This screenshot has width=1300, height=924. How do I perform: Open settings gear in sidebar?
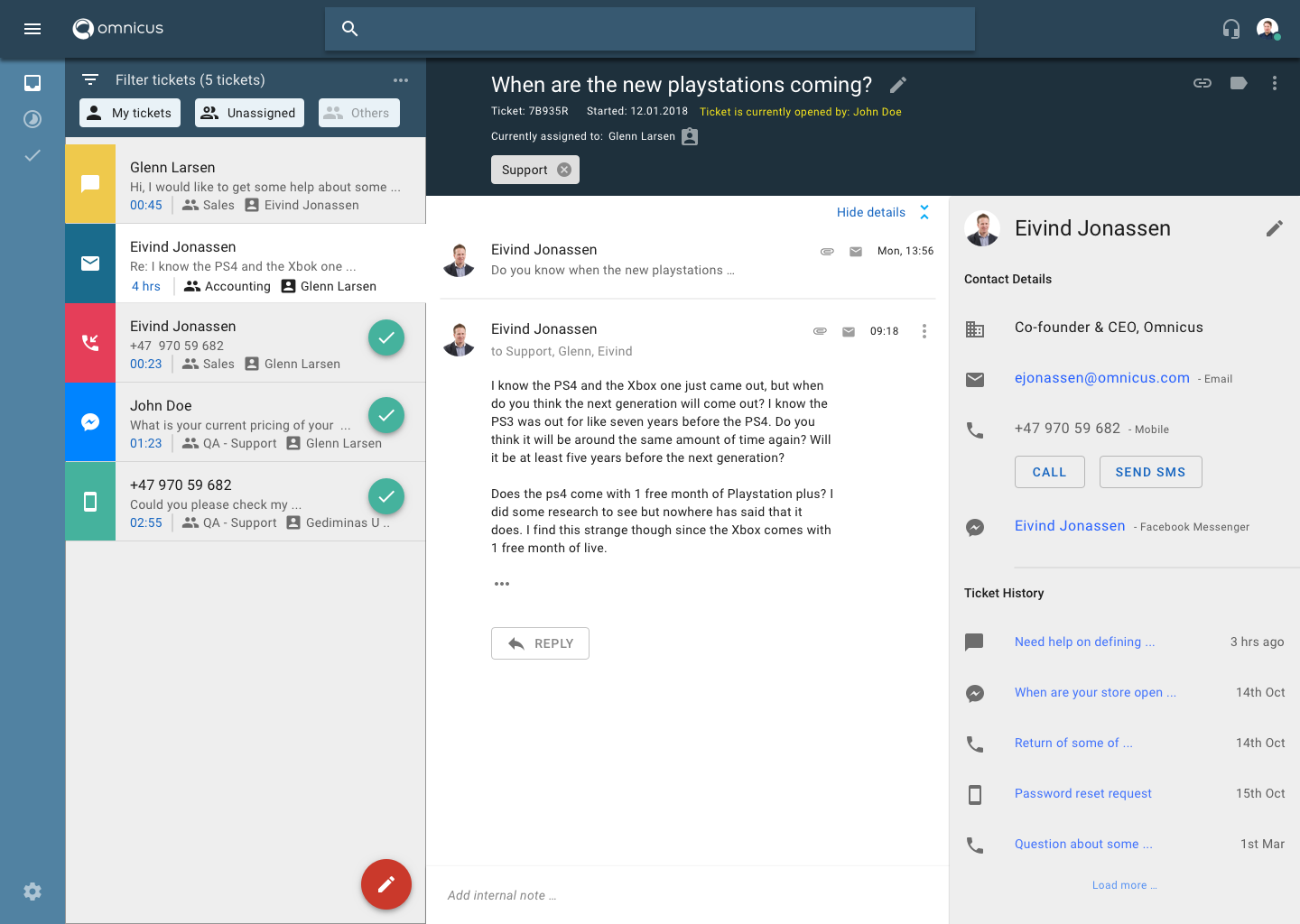[32, 892]
